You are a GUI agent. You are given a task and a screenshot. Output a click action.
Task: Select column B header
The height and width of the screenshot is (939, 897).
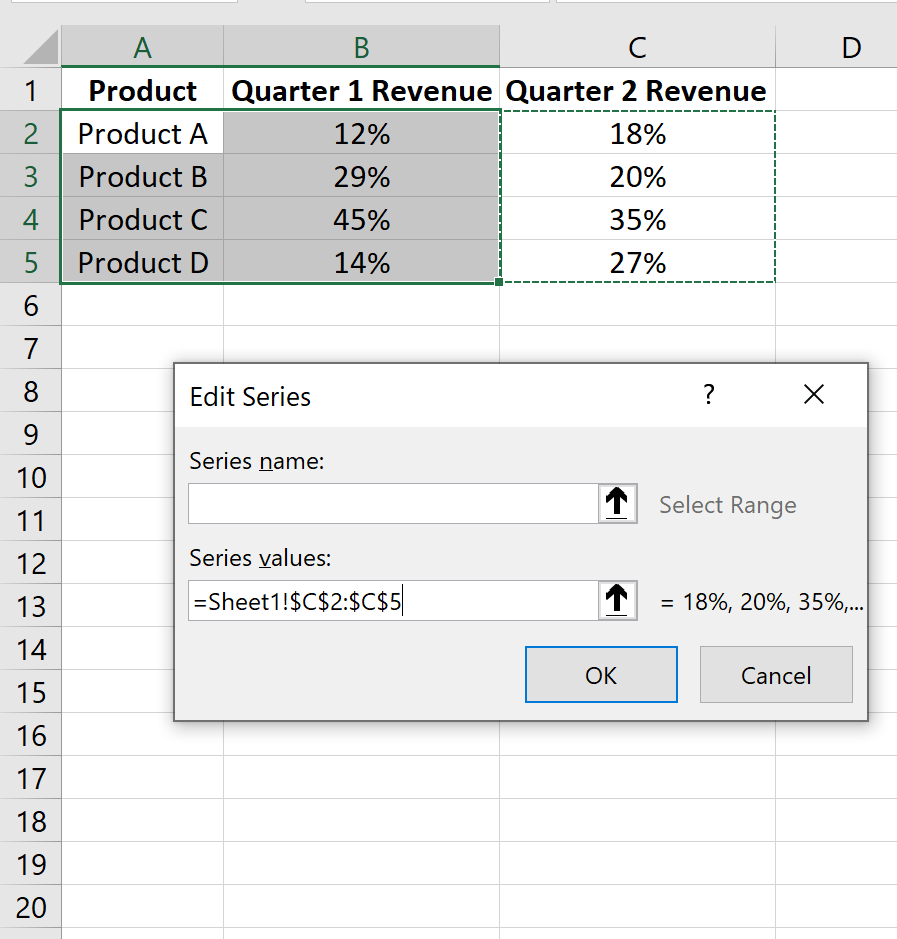coord(362,47)
